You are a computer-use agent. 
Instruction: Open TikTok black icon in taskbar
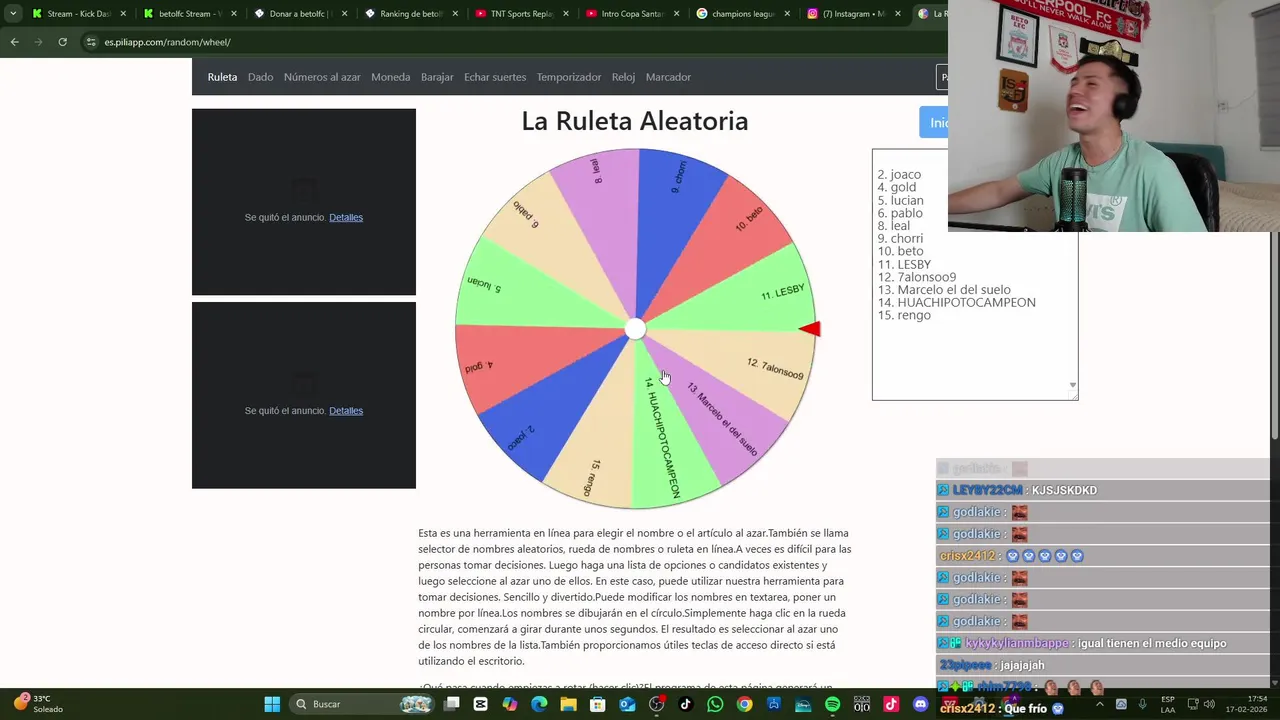[x=686, y=704]
